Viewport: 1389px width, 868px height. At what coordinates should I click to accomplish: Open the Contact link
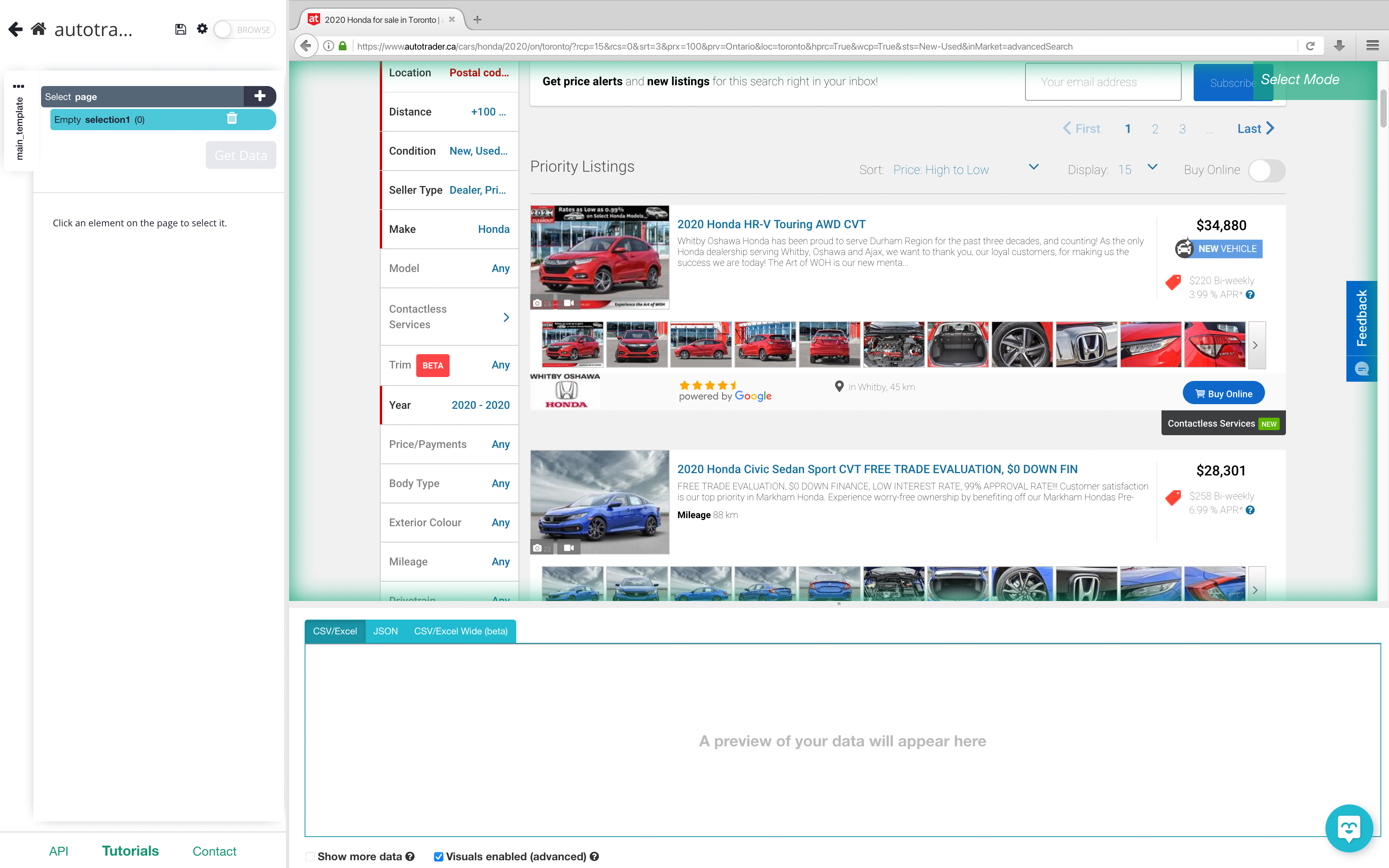click(x=214, y=851)
